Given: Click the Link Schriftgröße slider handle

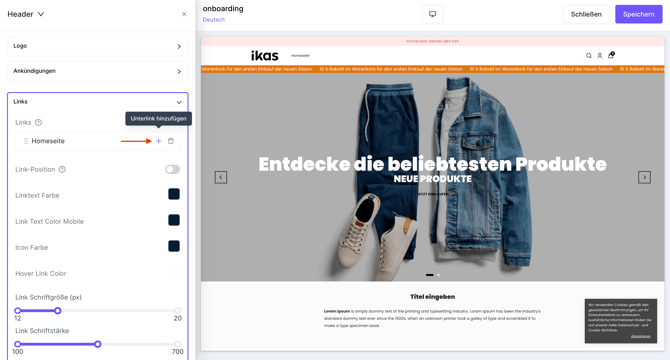Looking at the screenshot, I should (x=58, y=310).
